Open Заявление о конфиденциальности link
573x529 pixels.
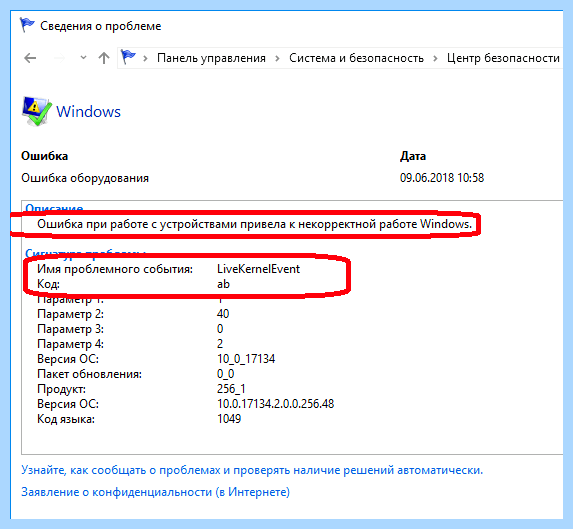[x=155, y=492]
